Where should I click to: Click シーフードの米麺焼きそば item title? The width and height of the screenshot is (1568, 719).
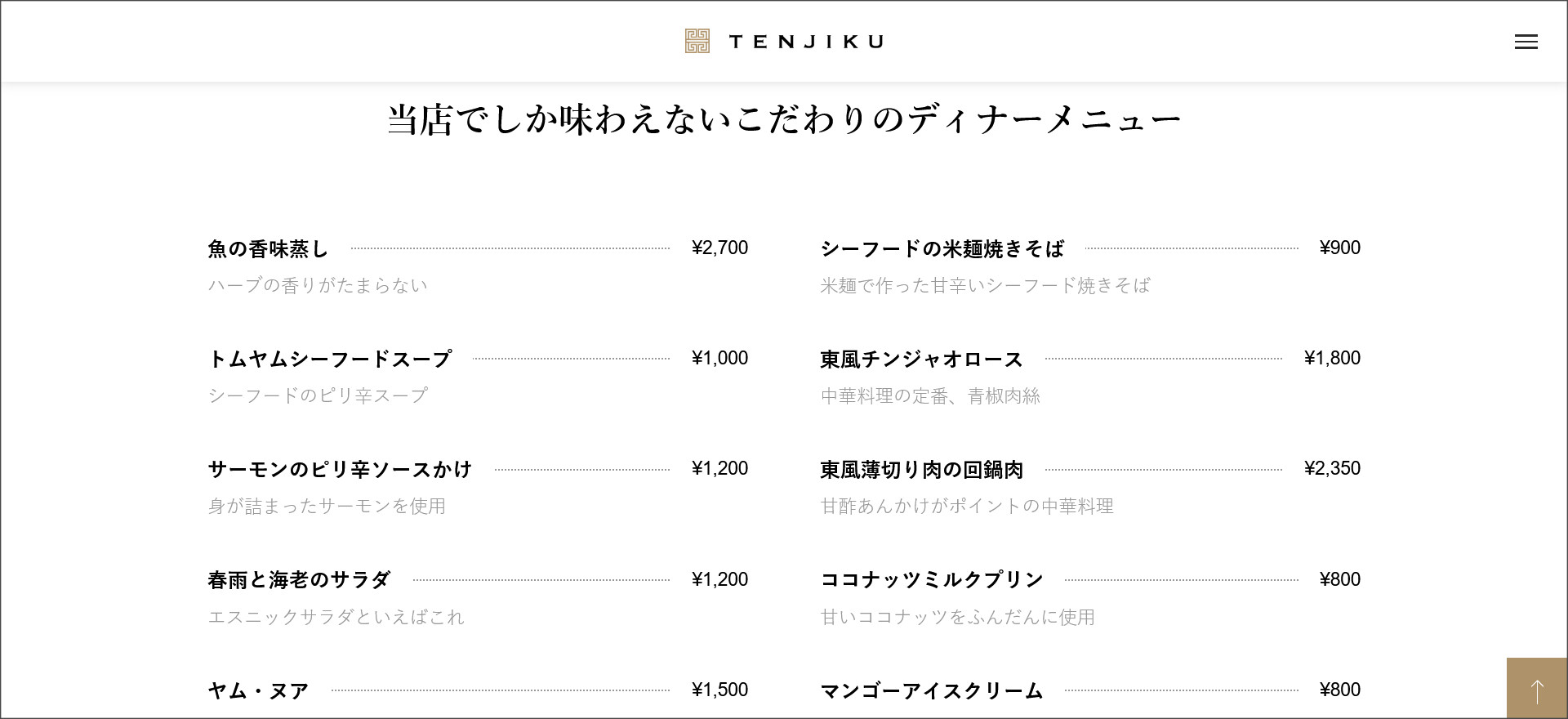pyautogui.click(x=942, y=248)
